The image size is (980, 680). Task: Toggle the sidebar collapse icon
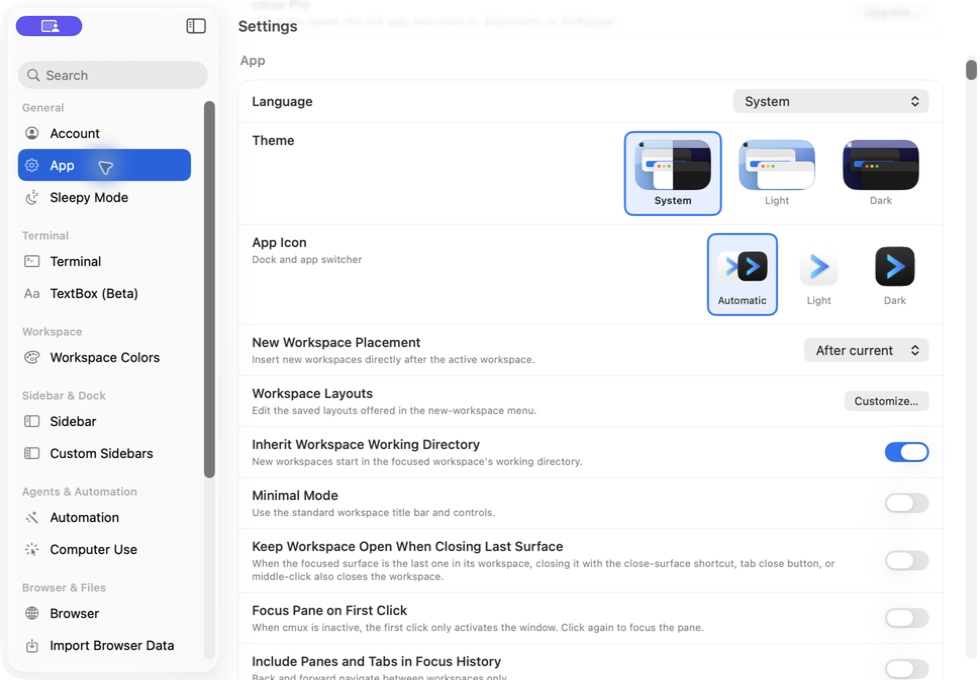point(196,26)
